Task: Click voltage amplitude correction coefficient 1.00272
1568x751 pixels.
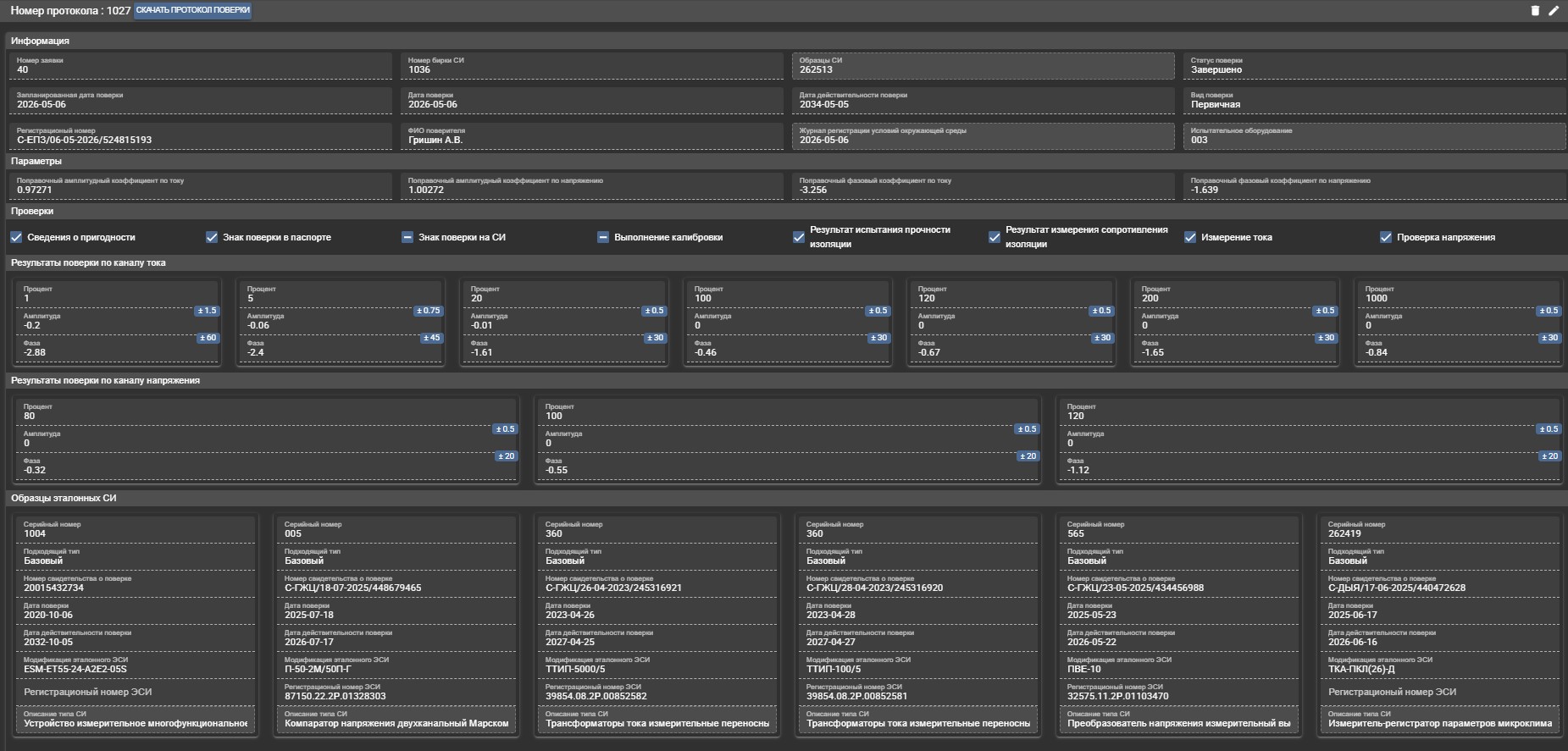Action: pos(592,186)
